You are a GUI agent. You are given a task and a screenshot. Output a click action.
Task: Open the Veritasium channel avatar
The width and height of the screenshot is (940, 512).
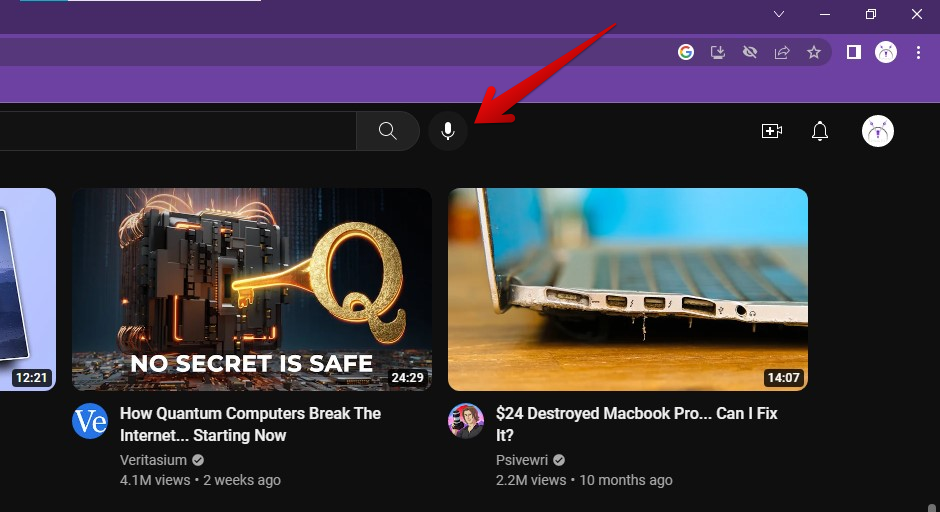90,421
